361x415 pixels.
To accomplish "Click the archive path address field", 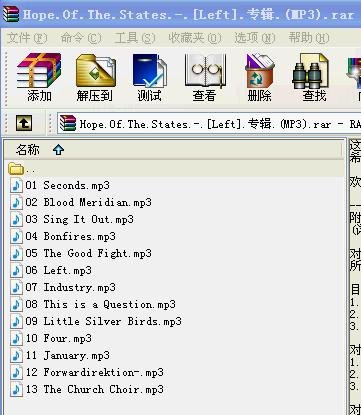I will coord(209,124).
